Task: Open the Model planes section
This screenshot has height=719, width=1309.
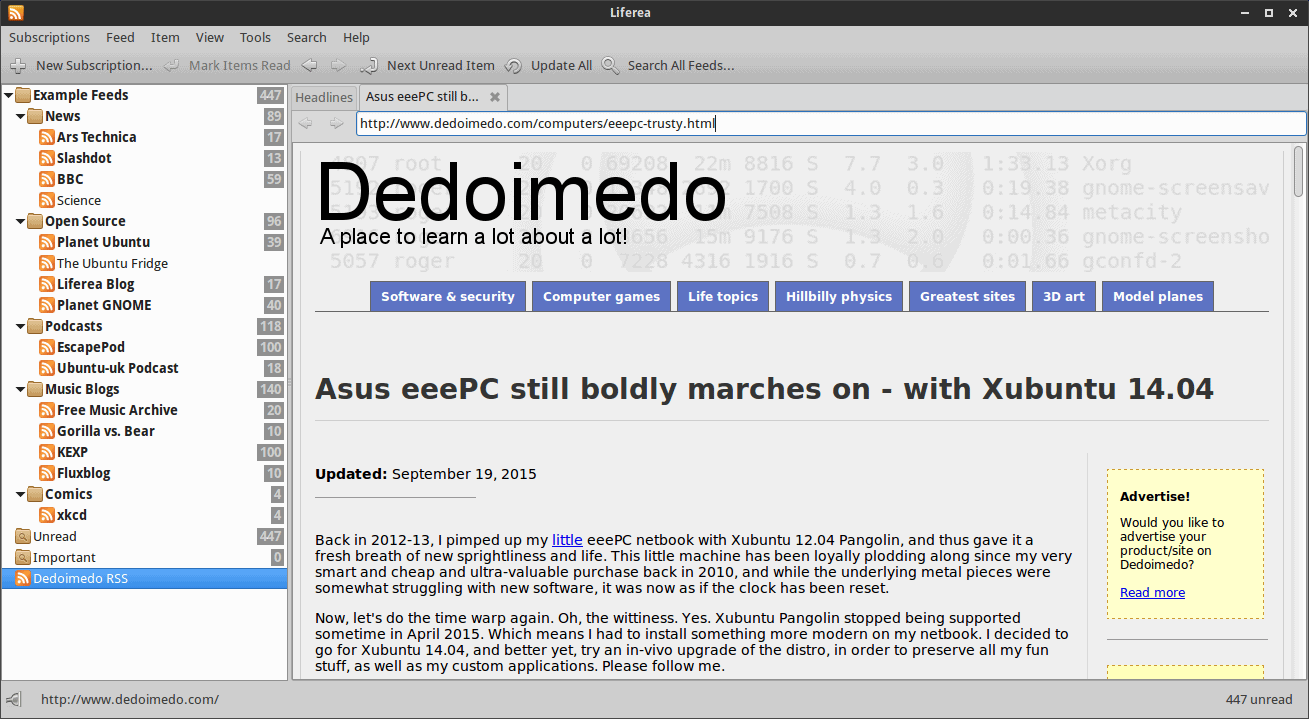Action: pos(1158,296)
